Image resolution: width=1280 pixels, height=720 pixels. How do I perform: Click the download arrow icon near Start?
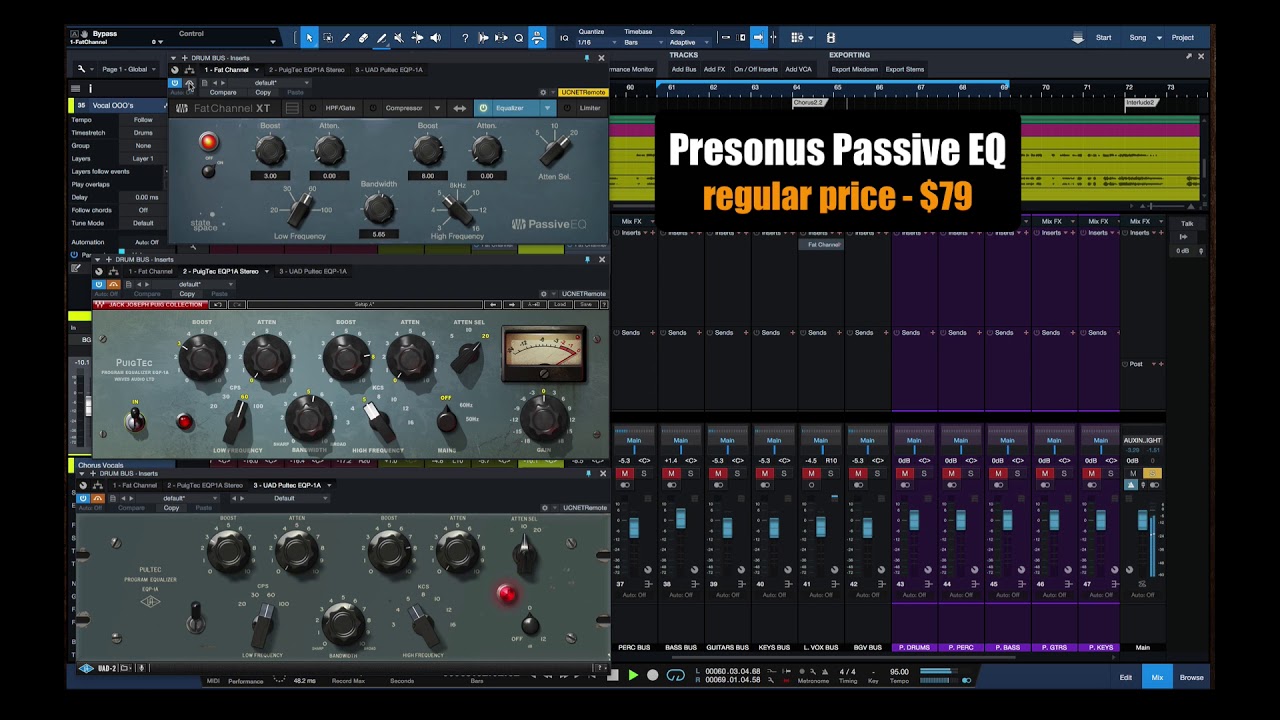1077,38
